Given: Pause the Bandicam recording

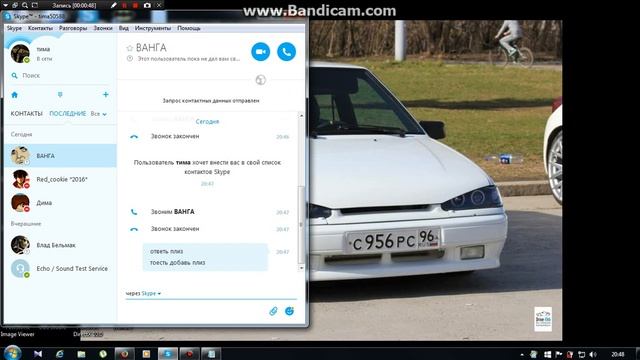Looking at the screenshot, I should [x=124, y=5].
